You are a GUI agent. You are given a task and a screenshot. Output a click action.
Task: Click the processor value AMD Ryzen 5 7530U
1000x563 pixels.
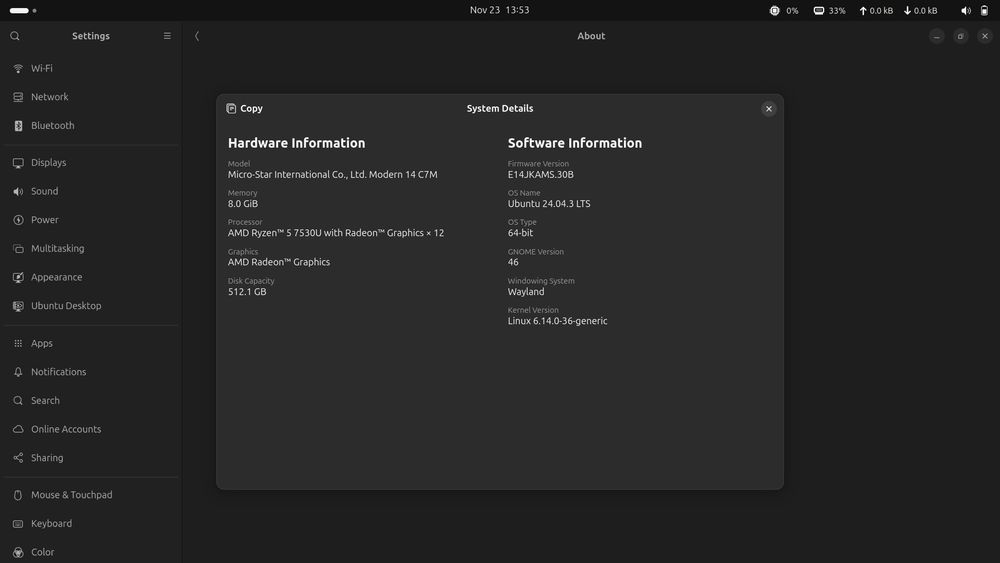[336, 233]
